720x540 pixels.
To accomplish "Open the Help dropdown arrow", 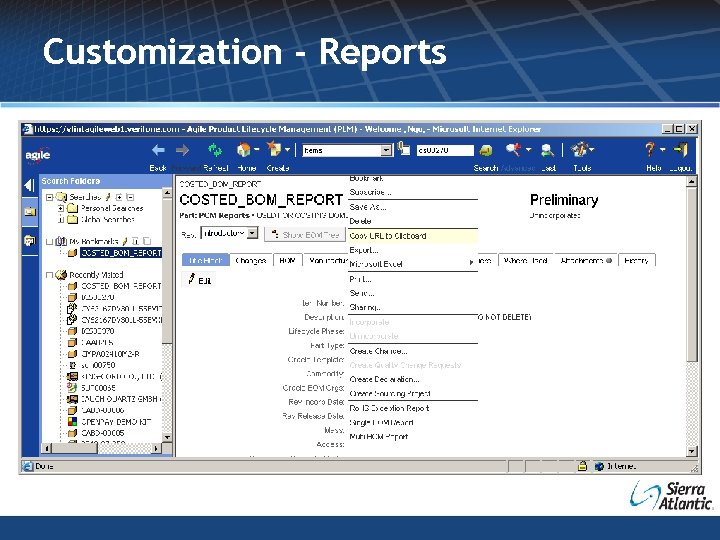I will coord(663,150).
